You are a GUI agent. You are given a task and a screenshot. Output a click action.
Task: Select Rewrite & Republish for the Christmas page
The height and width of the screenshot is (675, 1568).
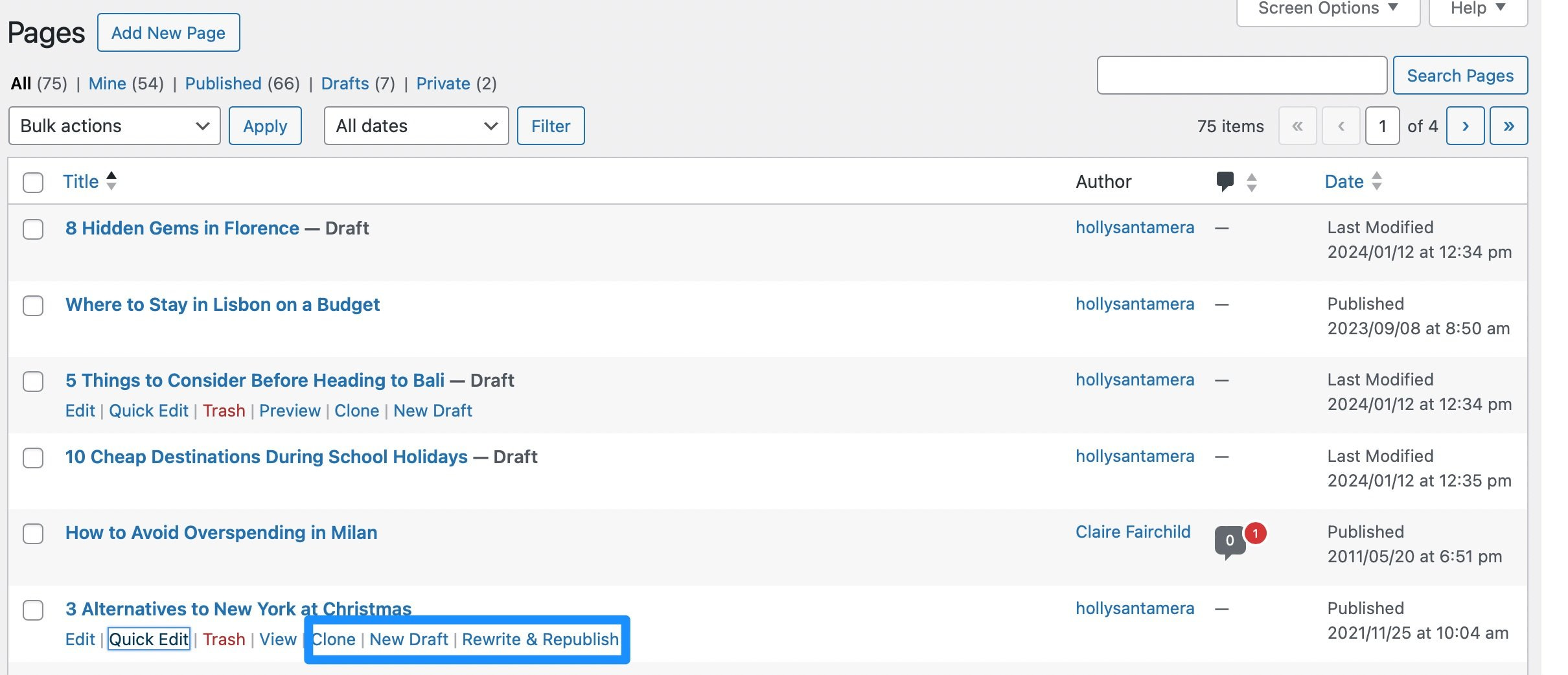tap(540, 639)
